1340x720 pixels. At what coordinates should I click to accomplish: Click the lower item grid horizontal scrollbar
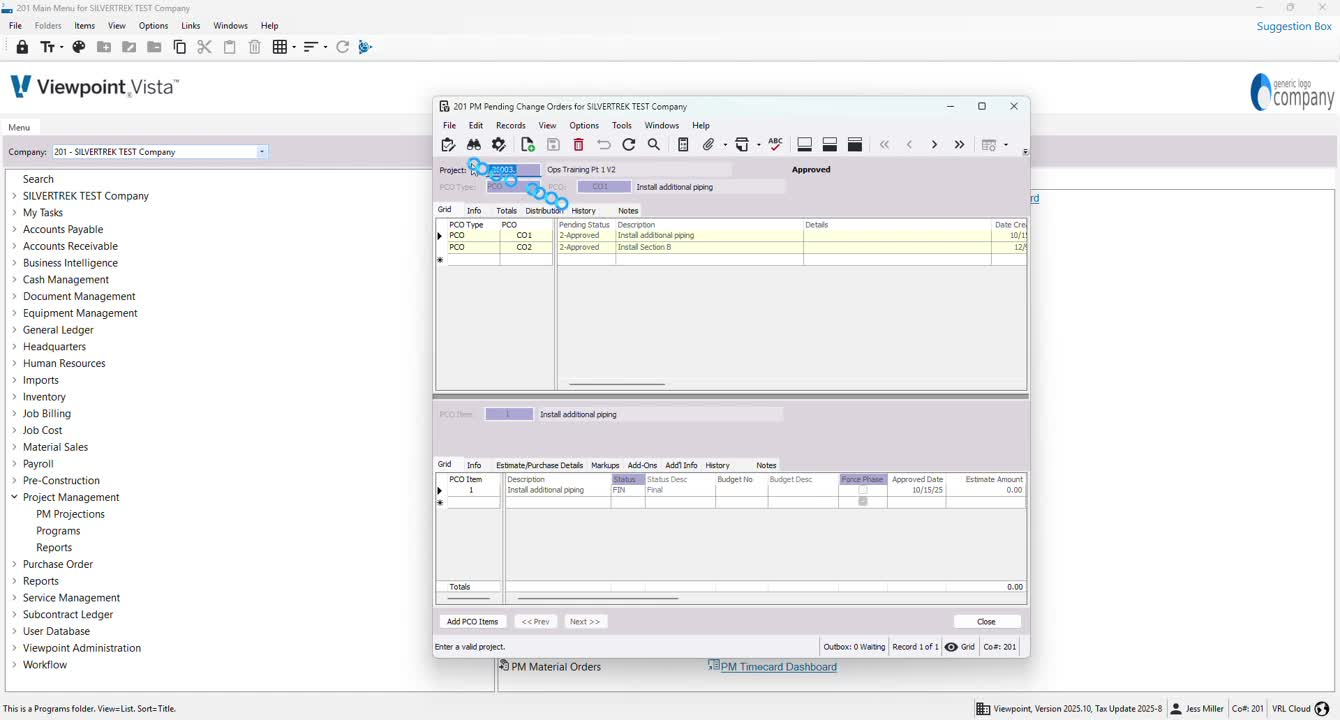(x=597, y=599)
